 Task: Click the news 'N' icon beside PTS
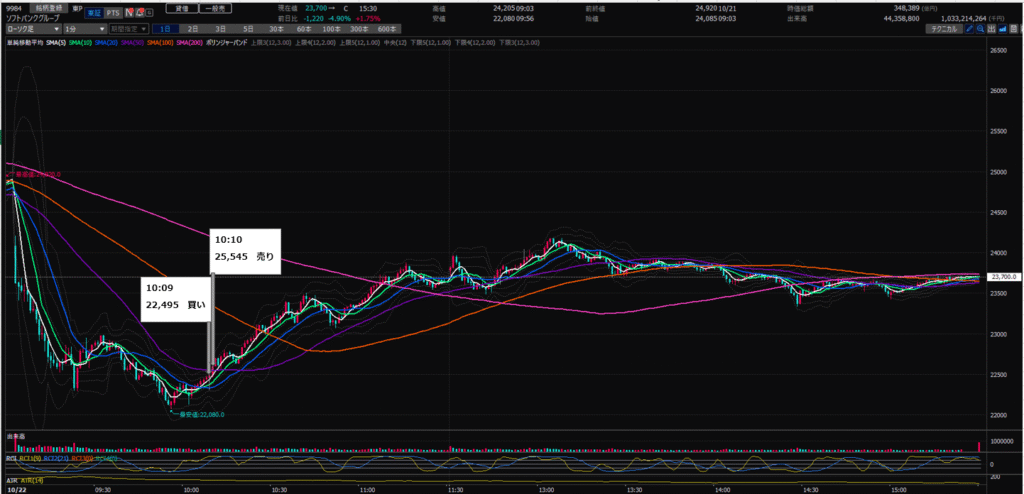coord(130,14)
